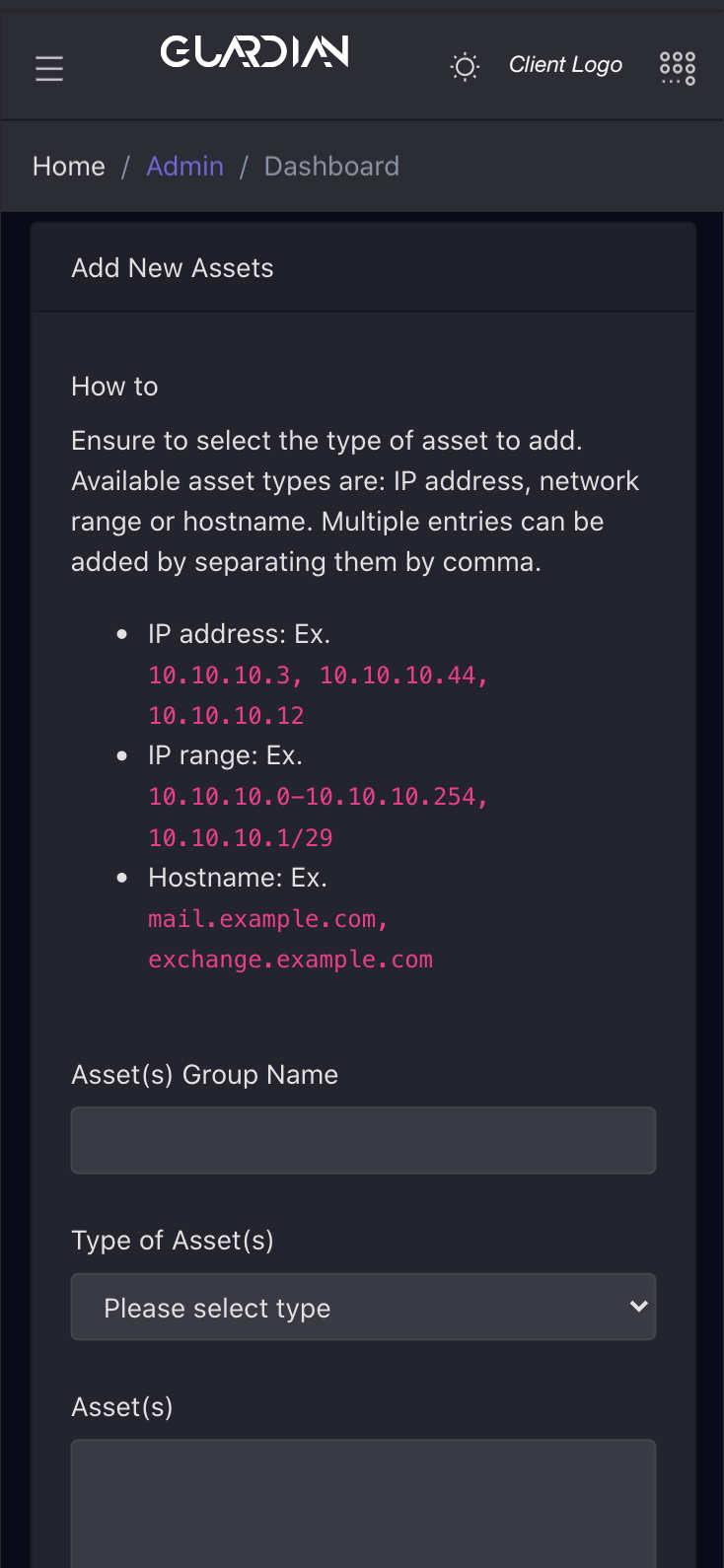Image resolution: width=724 pixels, height=1568 pixels.
Task: Open the hamburger navigation menu
Action: click(49, 68)
